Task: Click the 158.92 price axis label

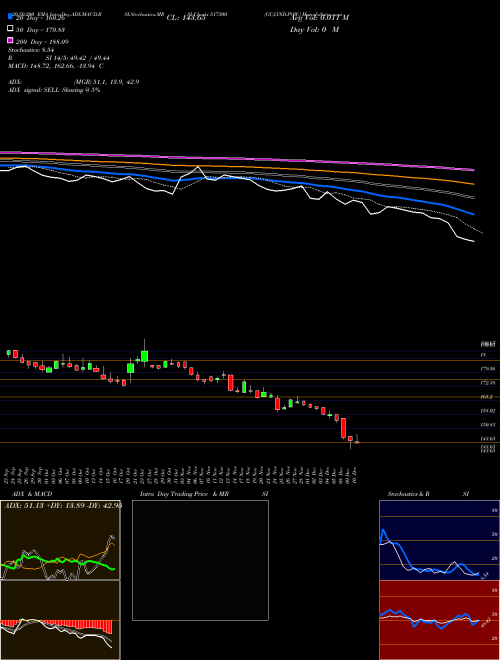Action: pyautogui.click(x=488, y=410)
